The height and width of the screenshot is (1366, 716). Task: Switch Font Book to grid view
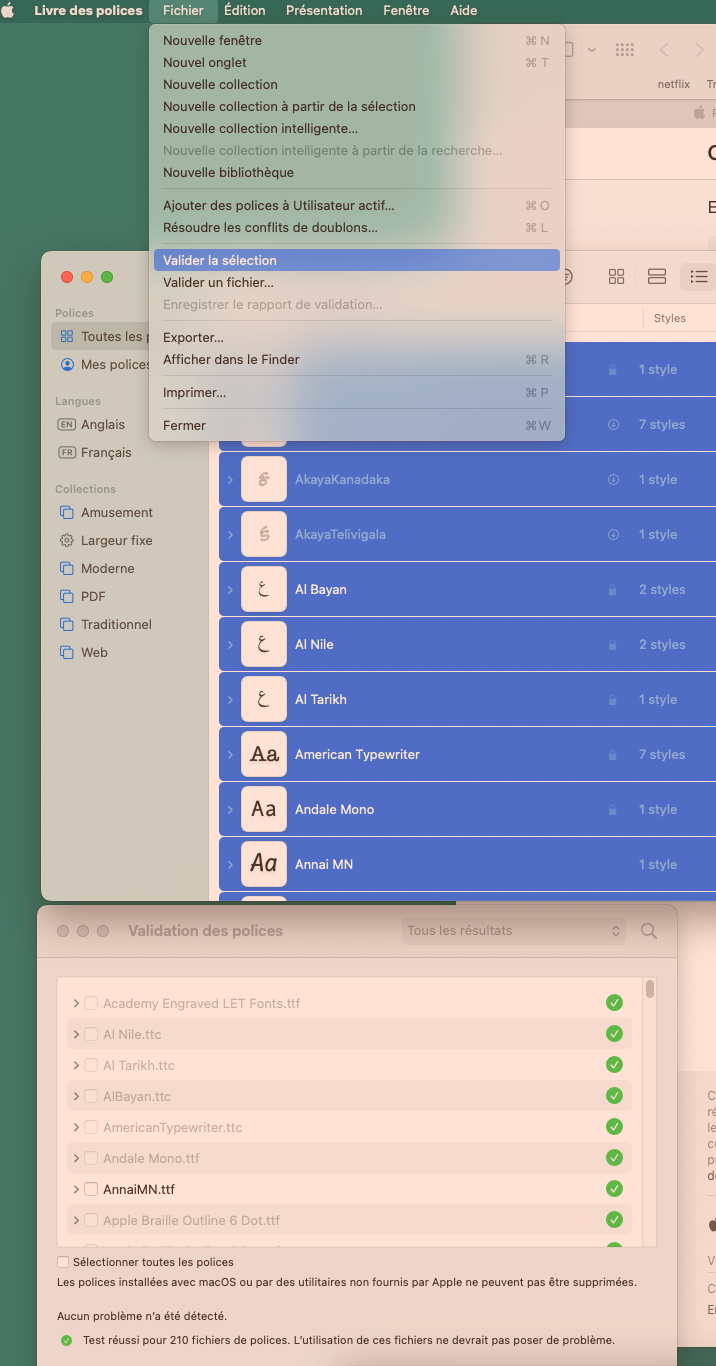[x=617, y=277]
